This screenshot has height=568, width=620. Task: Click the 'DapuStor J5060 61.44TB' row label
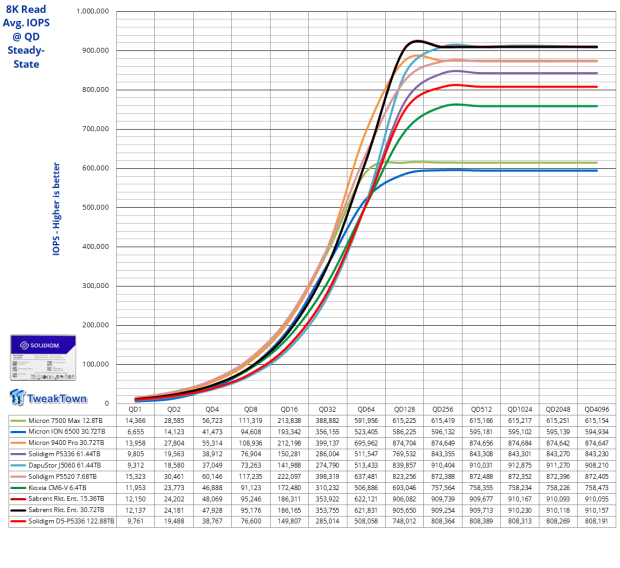(x=65, y=465)
